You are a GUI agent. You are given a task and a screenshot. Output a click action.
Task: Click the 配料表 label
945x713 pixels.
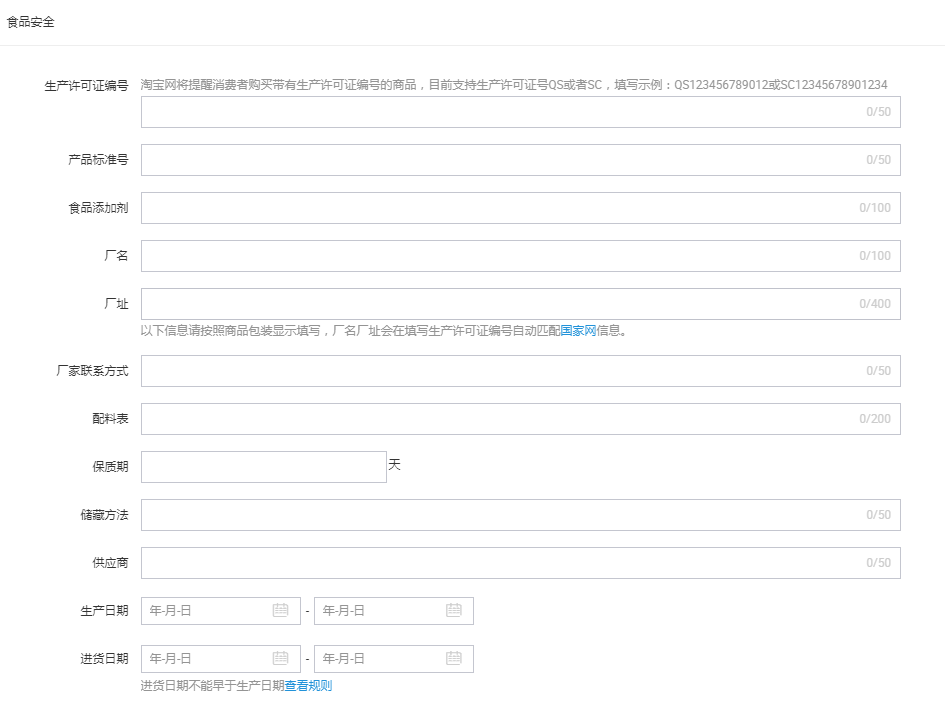[x=110, y=419]
